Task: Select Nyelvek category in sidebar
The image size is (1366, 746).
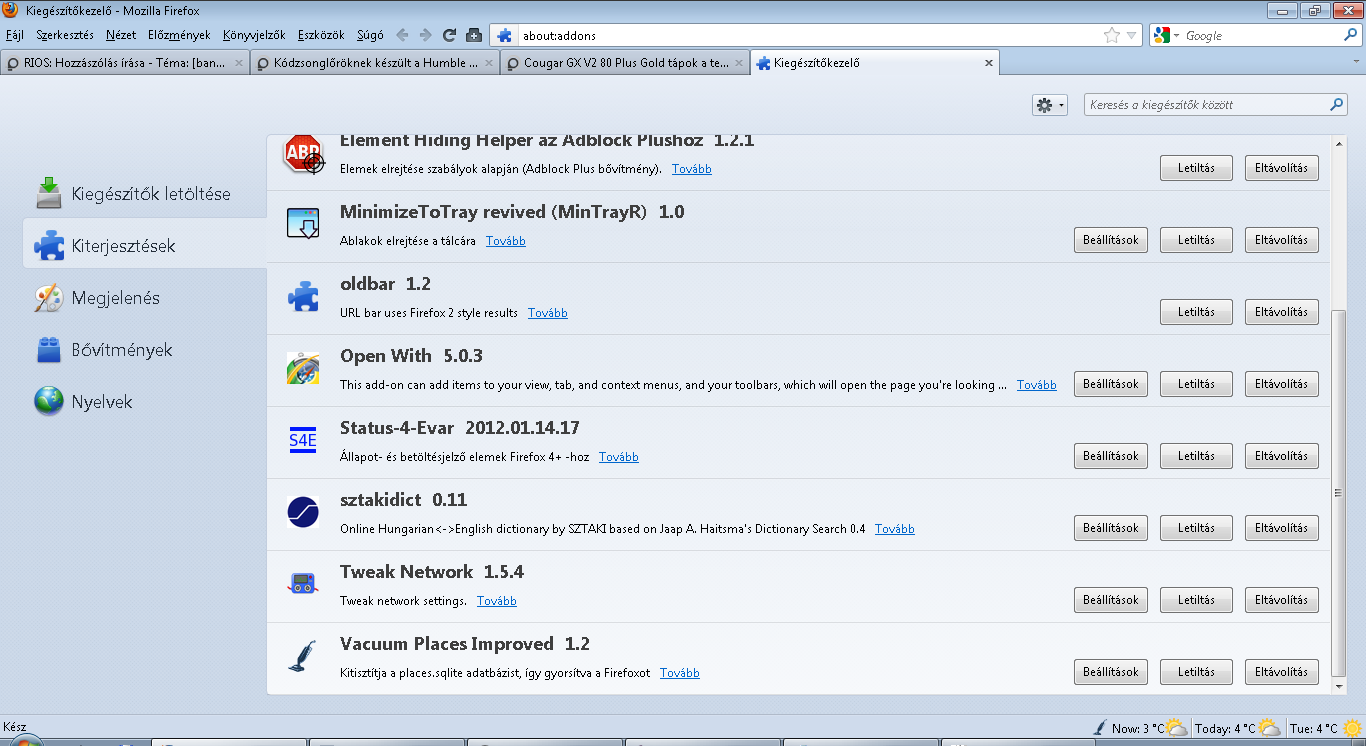Action: pyautogui.click(x=145, y=401)
